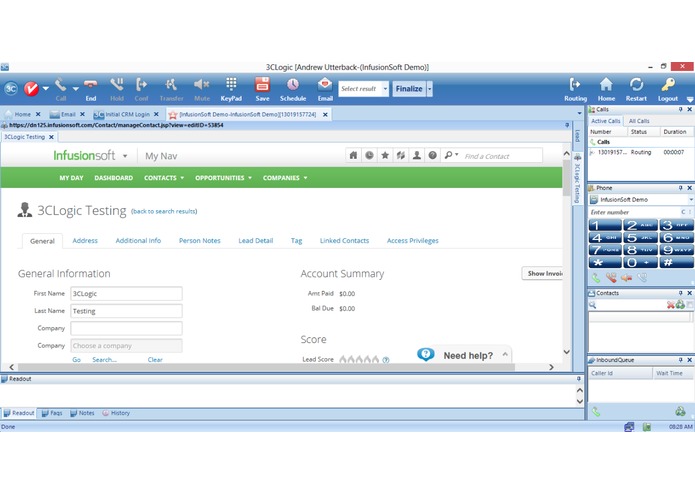
Task: Click the First Name field
Action: click(126, 294)
